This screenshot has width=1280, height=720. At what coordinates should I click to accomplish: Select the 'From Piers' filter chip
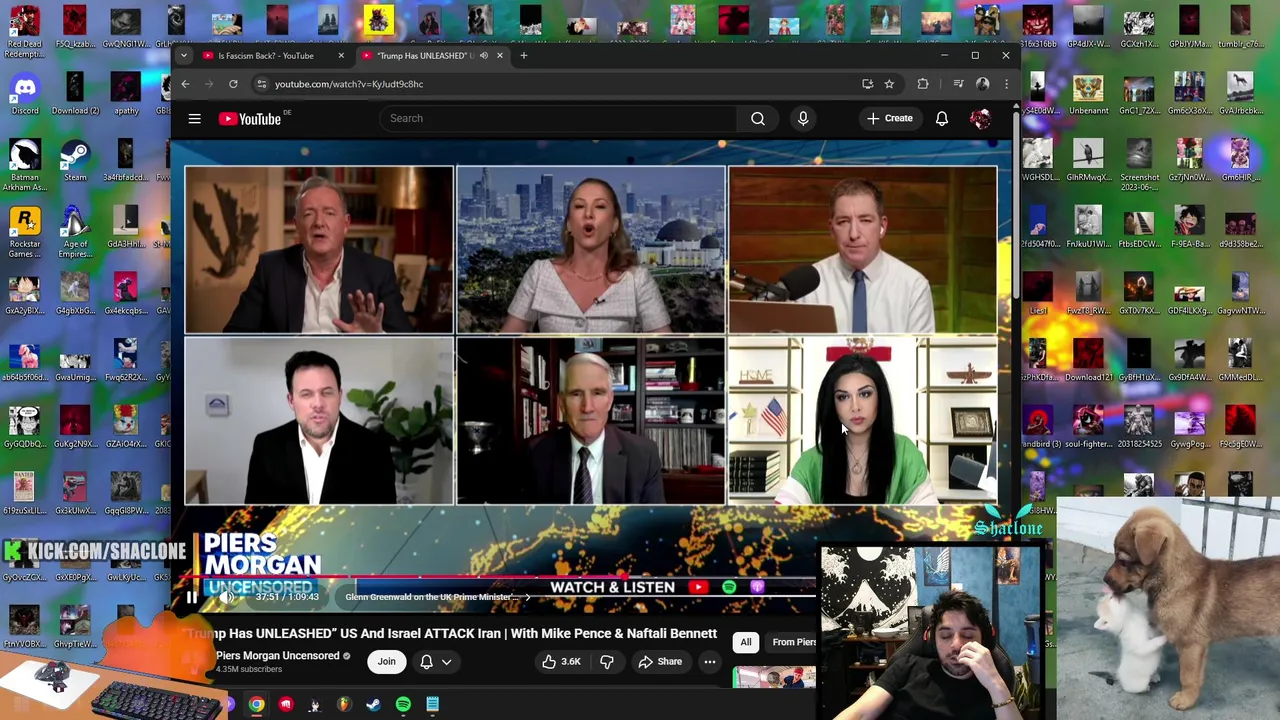point(793,642)
